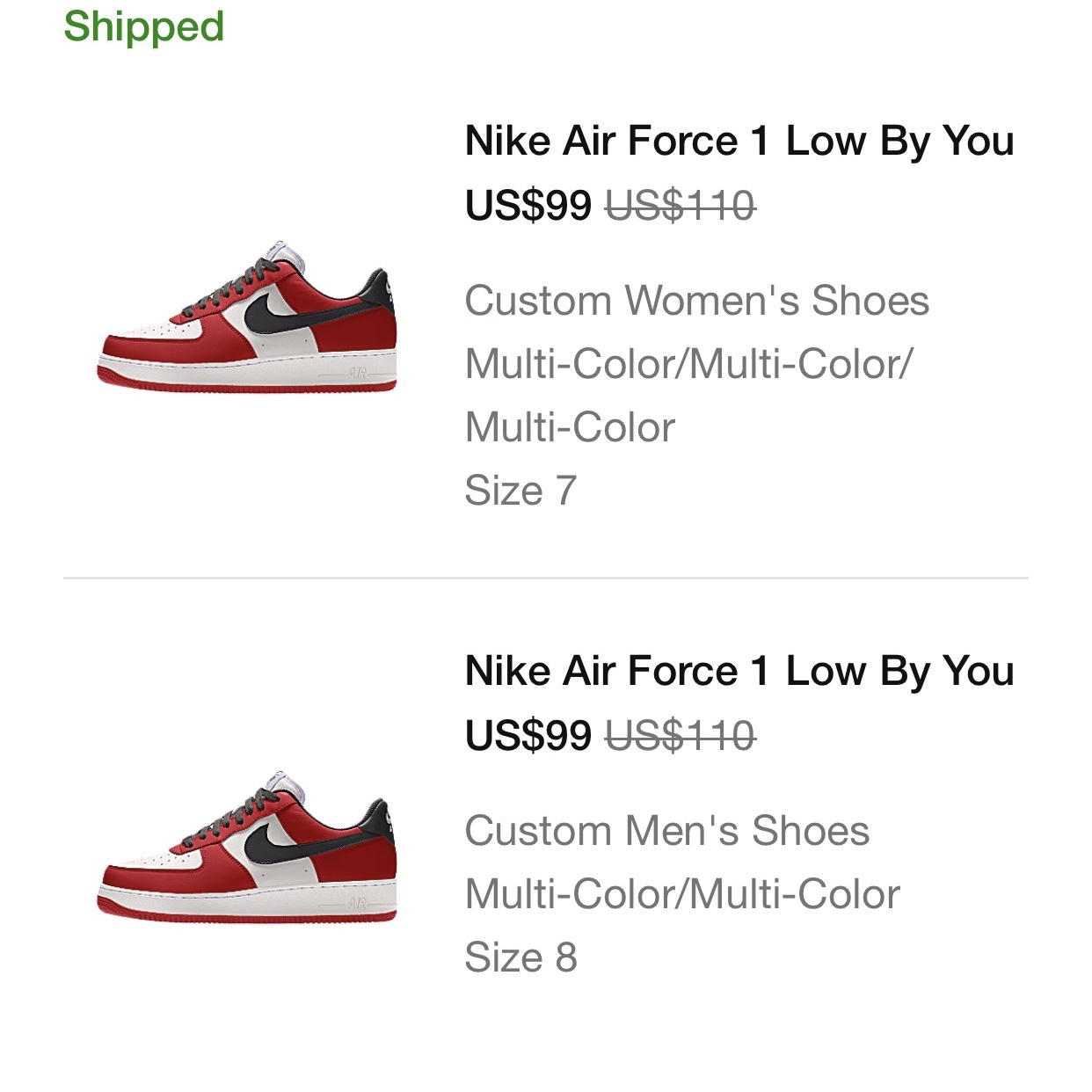1092x1092 pixels.
Task: Select the Custom Women's Shoes description
Action: pos(696,301)
